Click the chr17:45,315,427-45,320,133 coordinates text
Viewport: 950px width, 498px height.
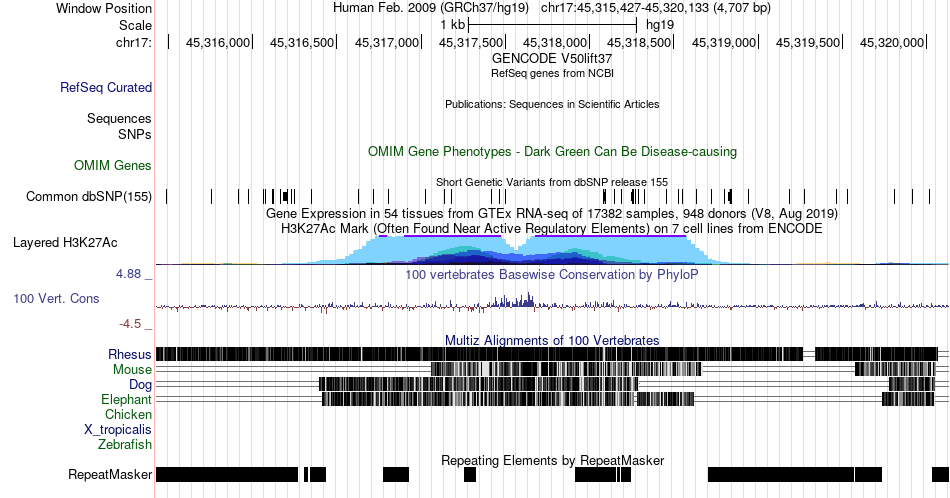(656, 8)
